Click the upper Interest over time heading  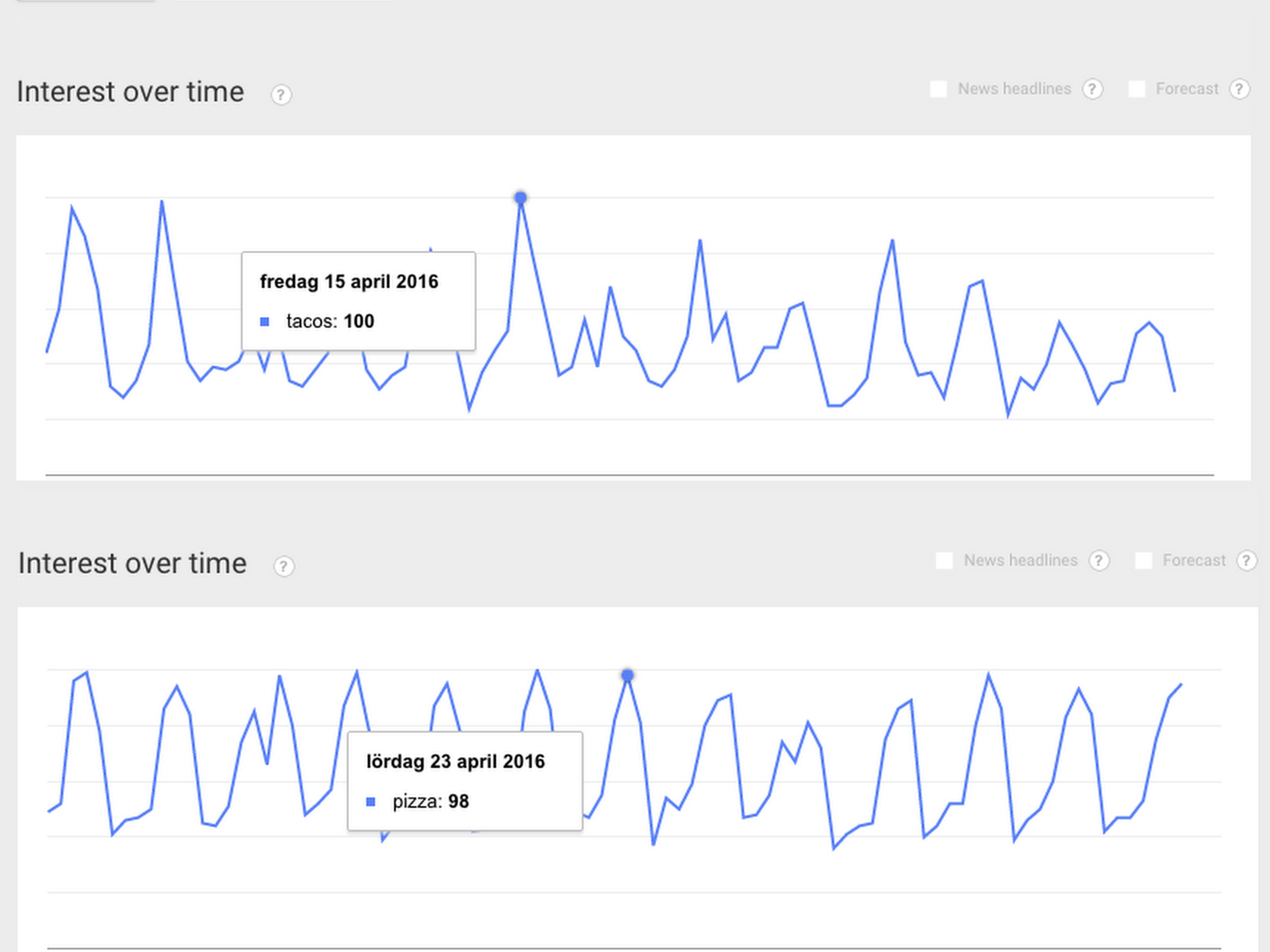[130, 92]
